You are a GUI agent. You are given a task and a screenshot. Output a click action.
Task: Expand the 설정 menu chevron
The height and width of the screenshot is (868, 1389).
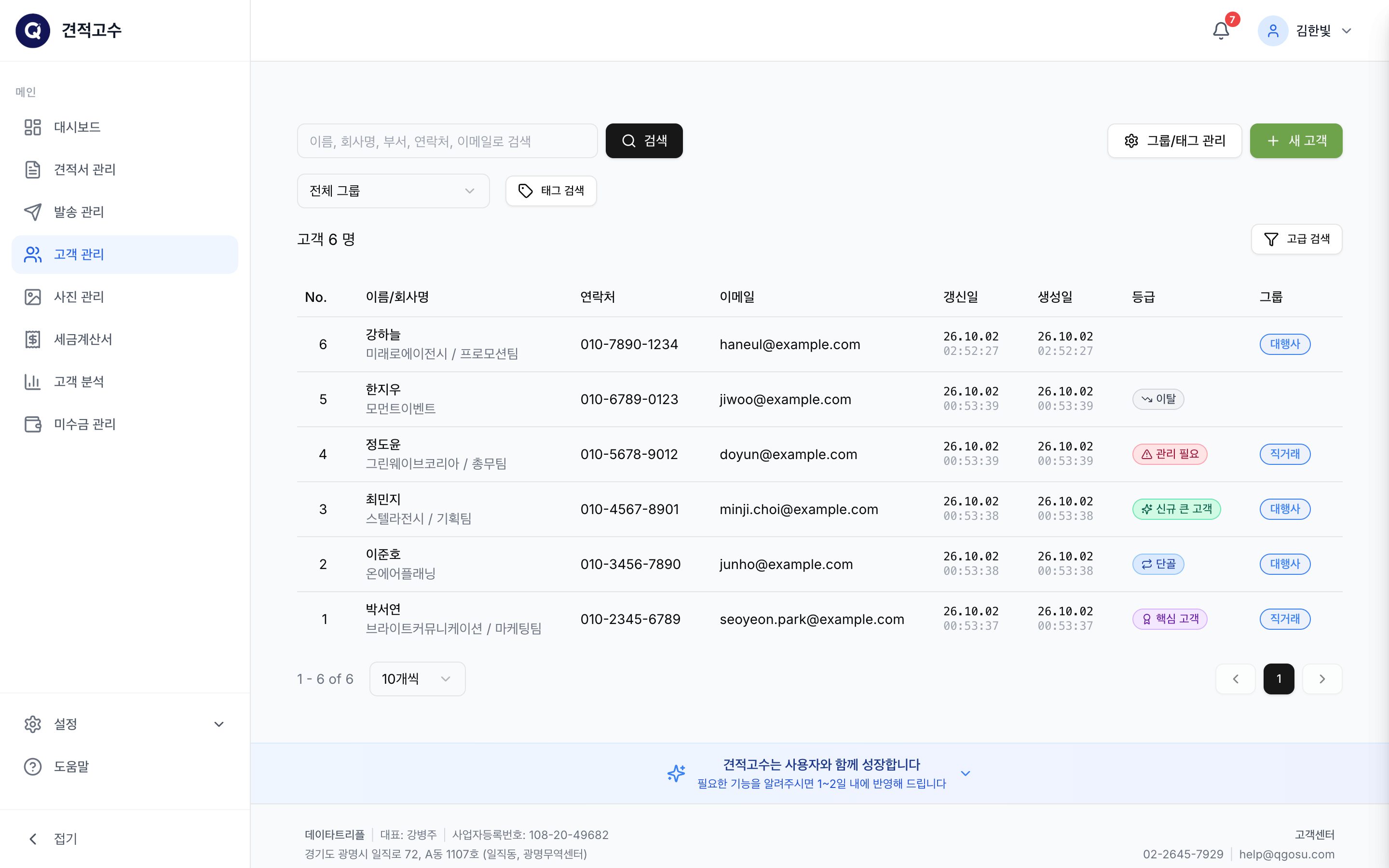218,724
